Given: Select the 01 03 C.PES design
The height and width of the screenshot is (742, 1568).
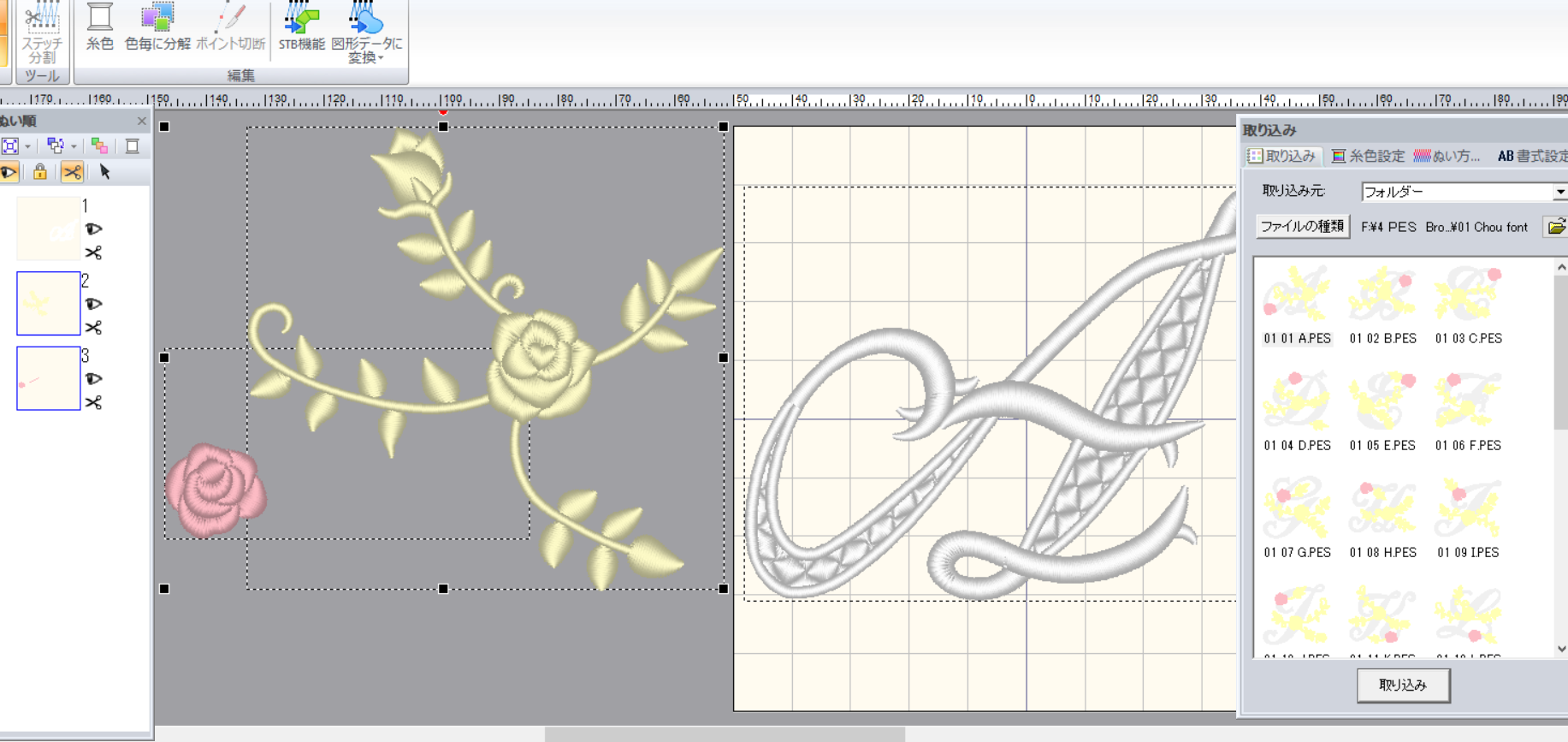Looking at the screenshot, I should pyautogui.click(x=1468, y=305).
